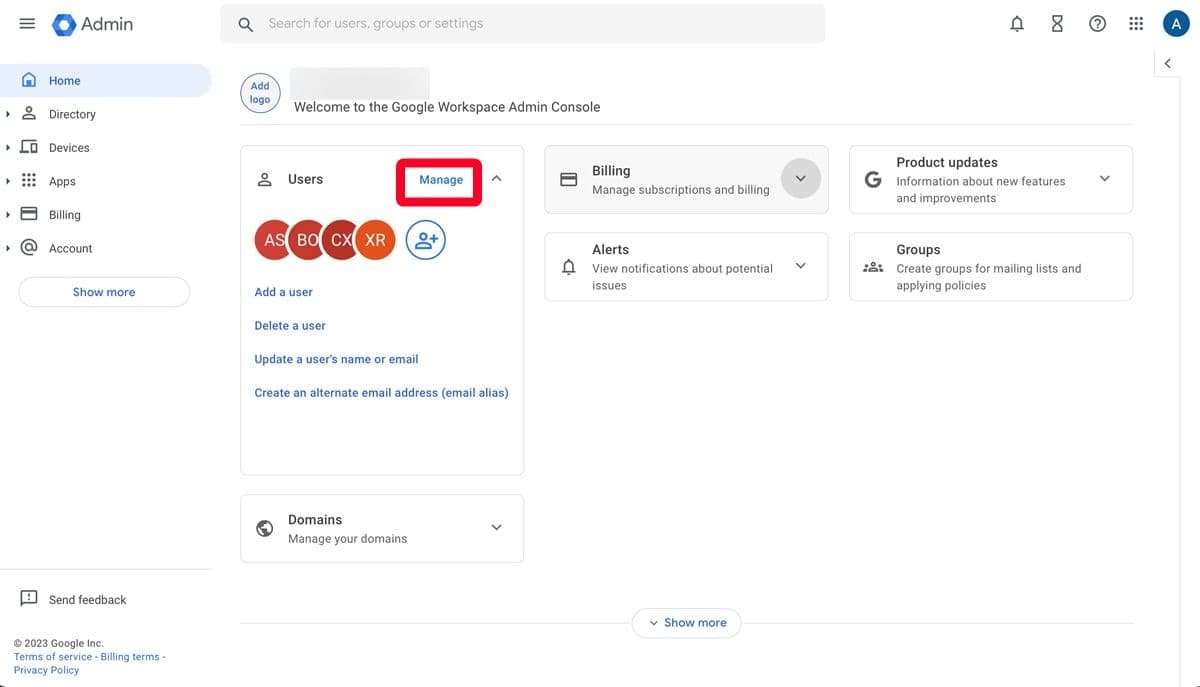The height and width of the screenshot is (687, 1200).
Task: Open the Google Workspace apps grid
Action: pos(1136,22)
